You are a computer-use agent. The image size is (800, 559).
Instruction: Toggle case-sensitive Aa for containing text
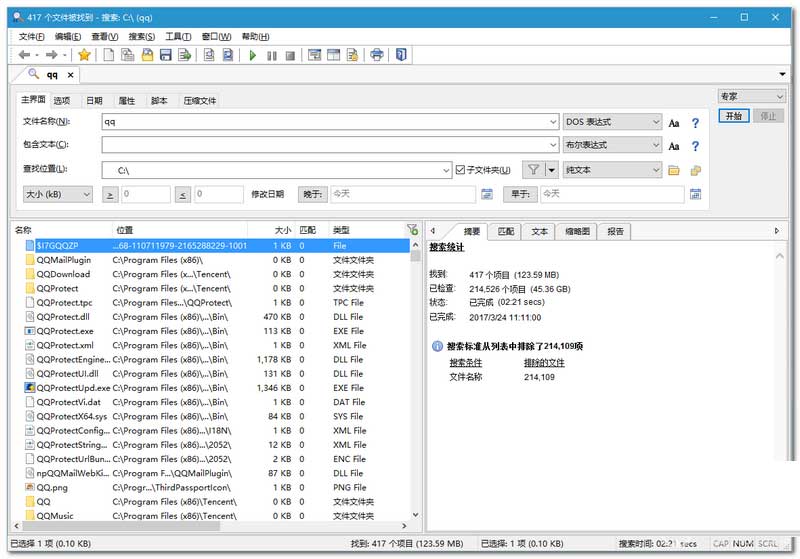tap(674, 146)
